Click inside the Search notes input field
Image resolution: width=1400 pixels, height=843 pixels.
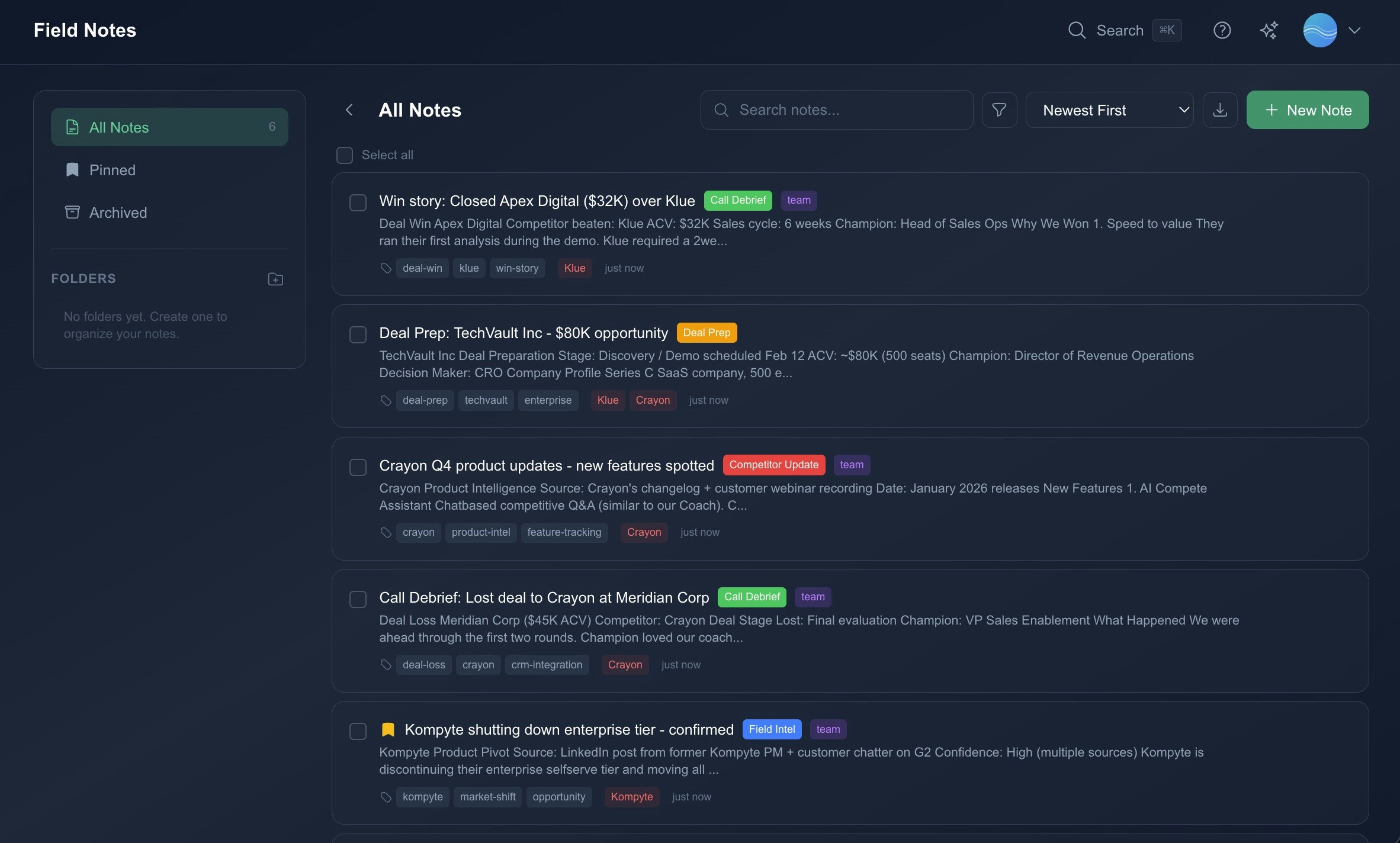[x=836, y=110]
